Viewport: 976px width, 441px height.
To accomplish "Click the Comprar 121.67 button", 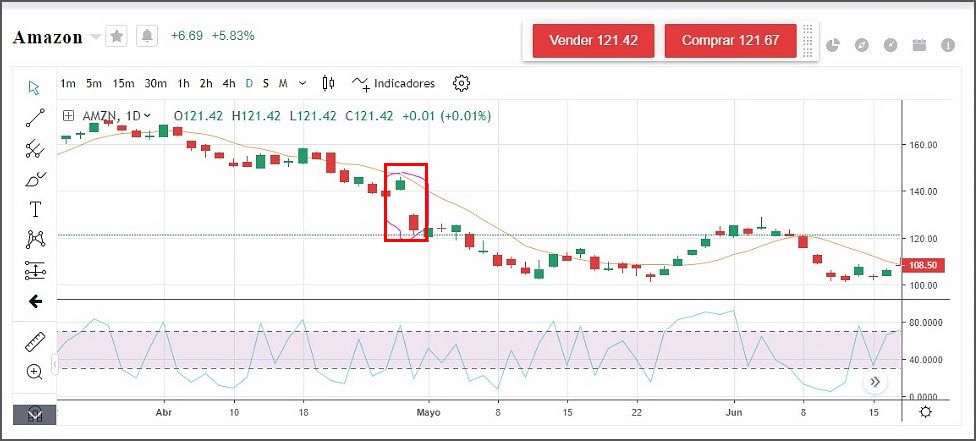I will coord(730,41).
